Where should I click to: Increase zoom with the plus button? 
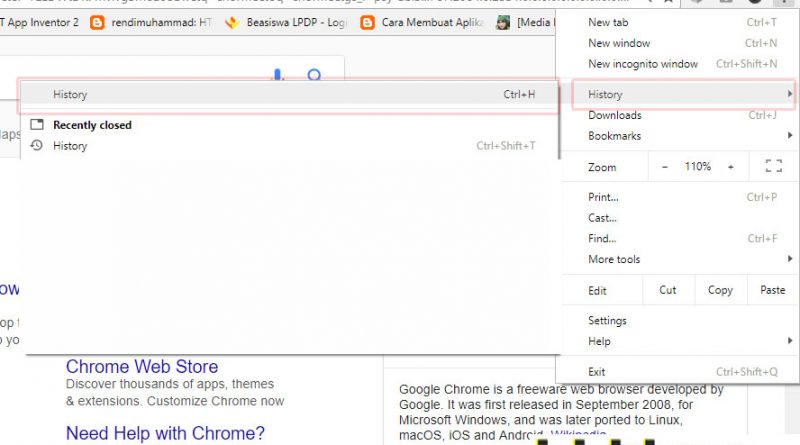pyautogui.click(x=731, y=167)
